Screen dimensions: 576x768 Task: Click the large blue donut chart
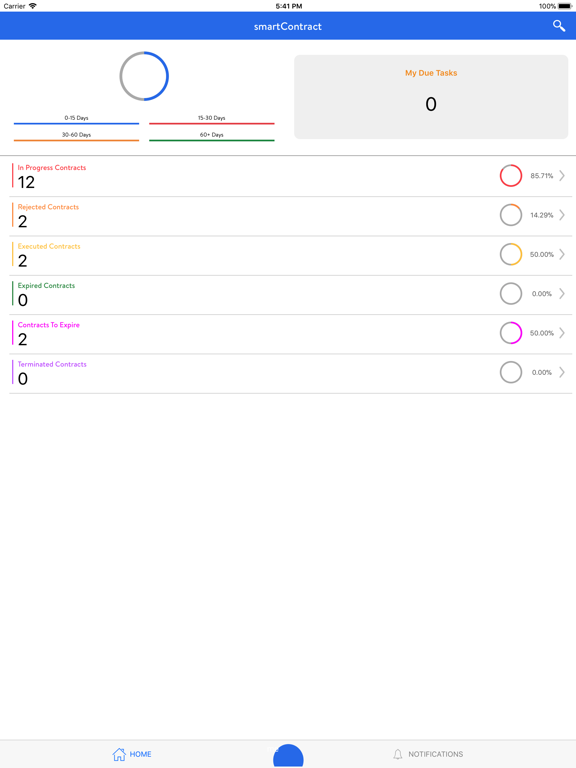[x=144, y=76]
